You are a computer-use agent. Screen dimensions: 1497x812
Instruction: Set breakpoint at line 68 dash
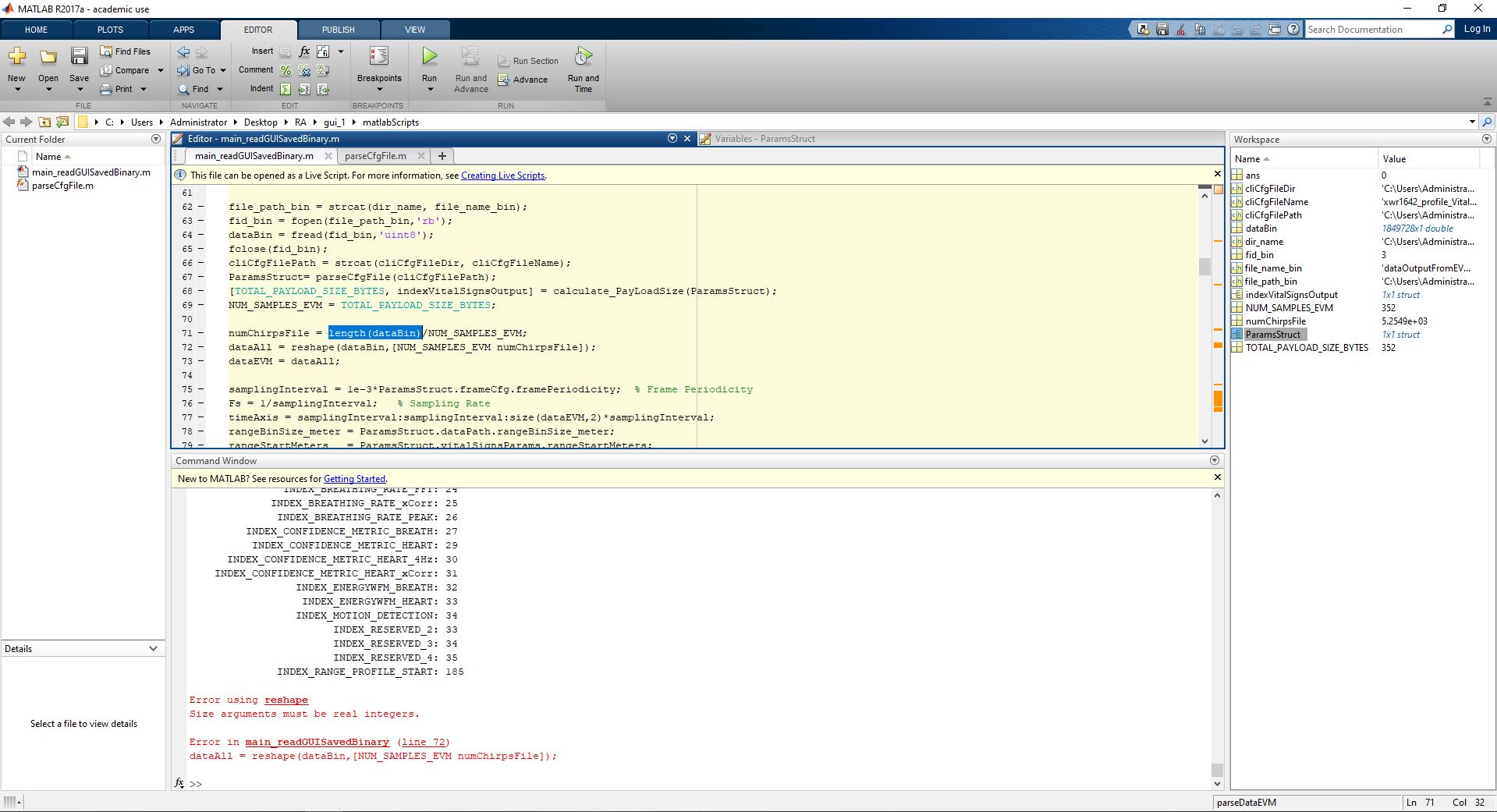(x=200, y=291)
